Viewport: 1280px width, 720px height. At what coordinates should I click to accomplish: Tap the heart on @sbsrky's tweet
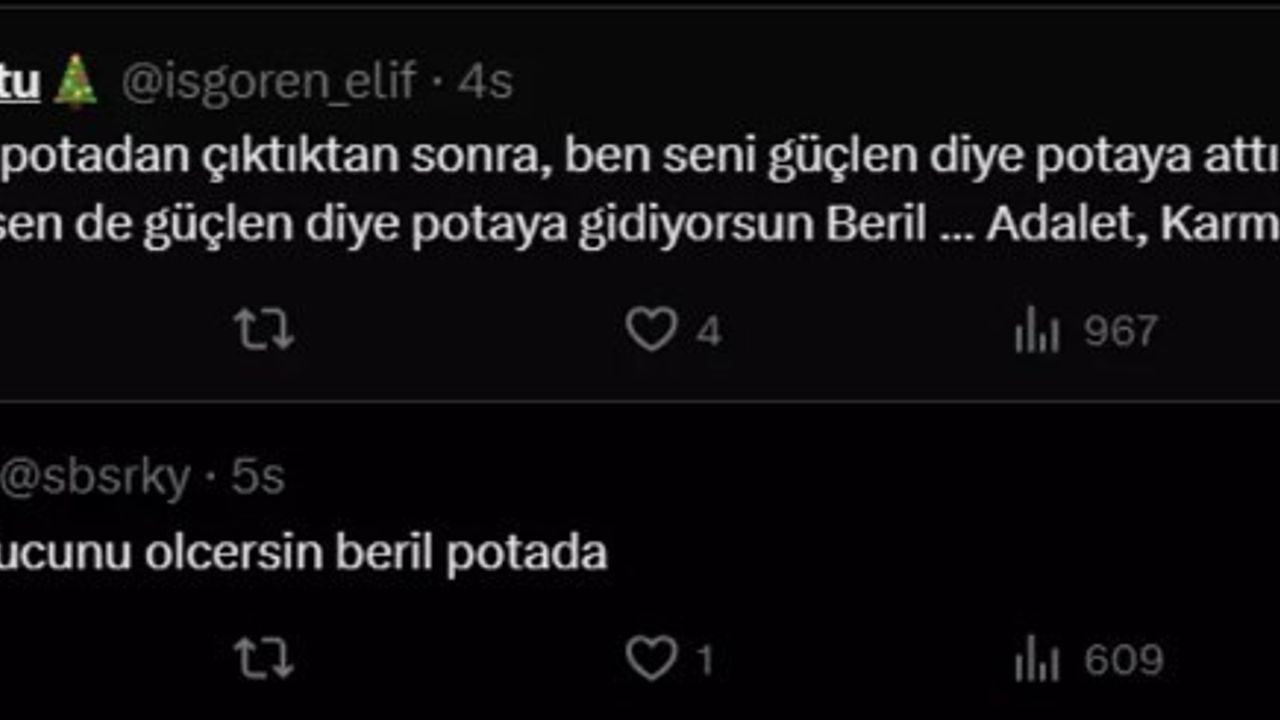651,659
